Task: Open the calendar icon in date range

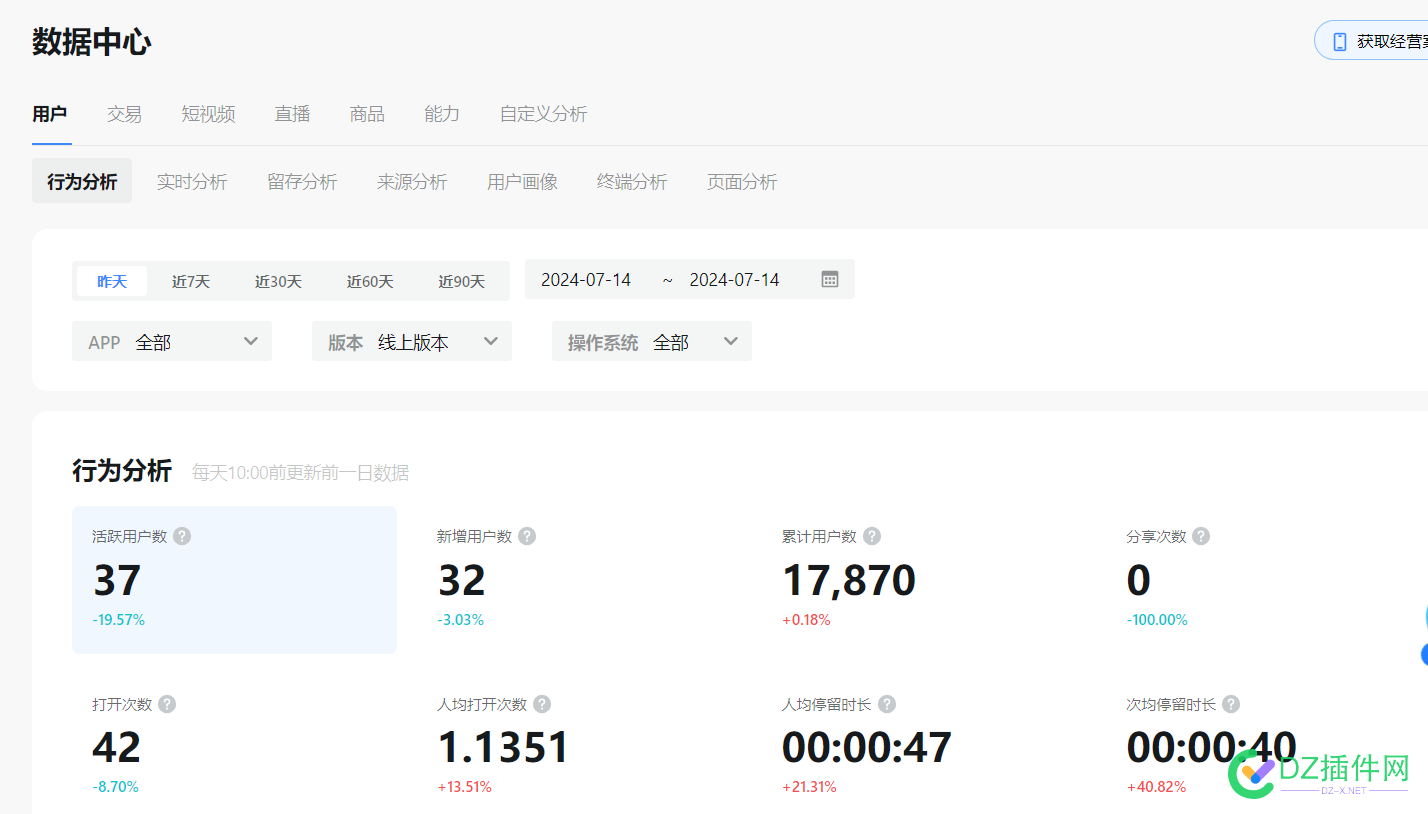Action: click(830, 279)
